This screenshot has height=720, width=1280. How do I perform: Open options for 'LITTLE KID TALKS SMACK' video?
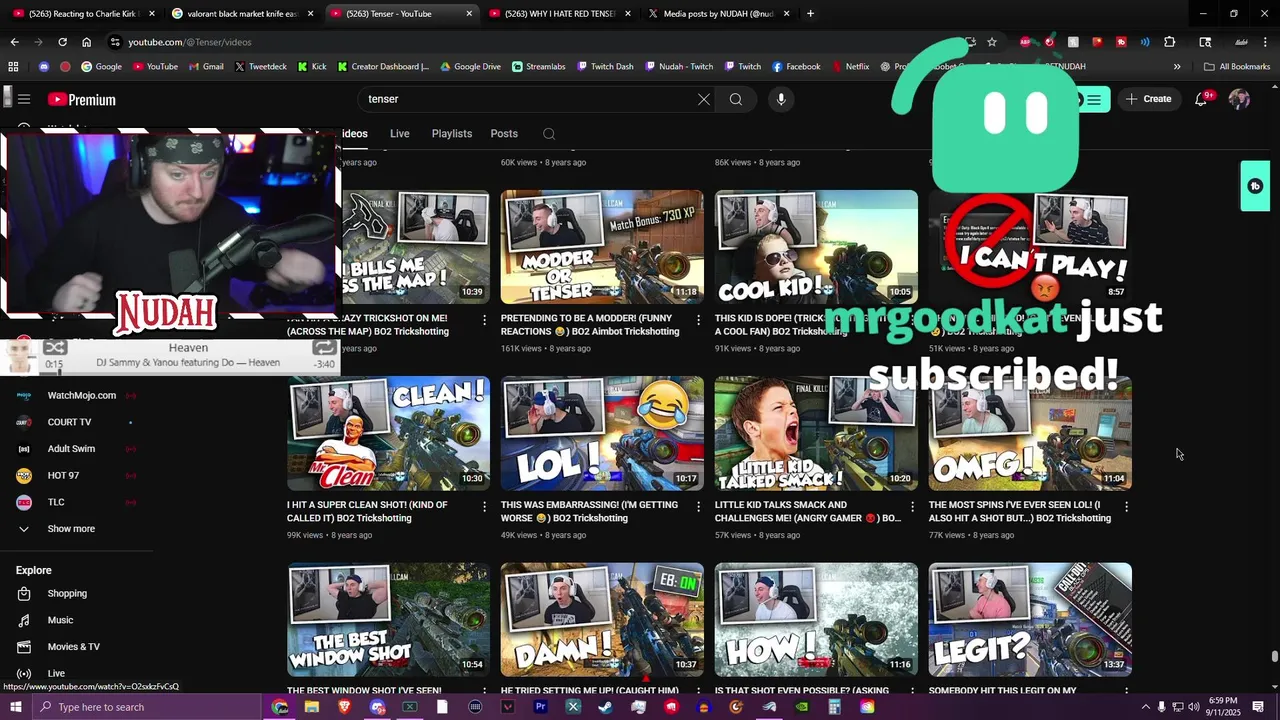913,507
